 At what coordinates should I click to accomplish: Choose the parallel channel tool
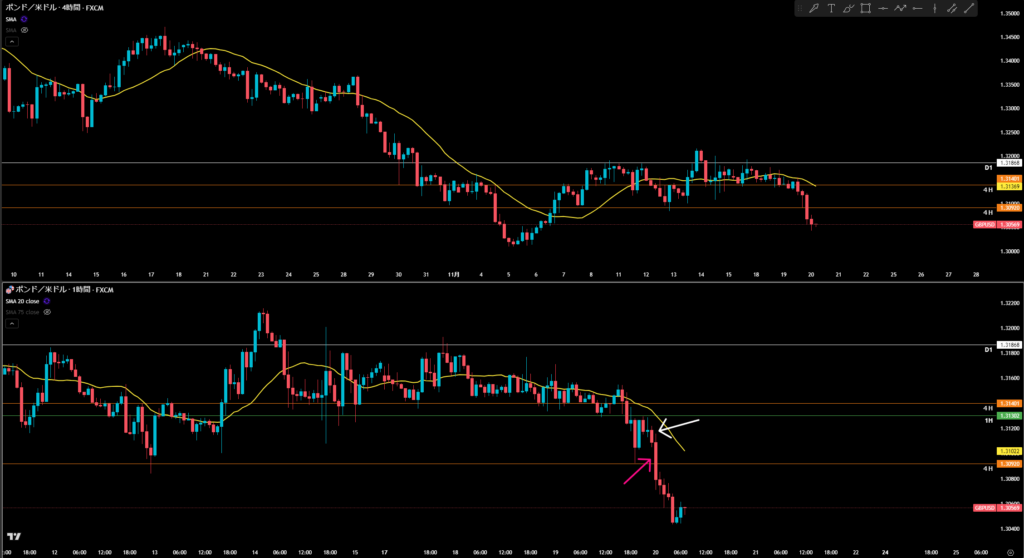[951, 9]
